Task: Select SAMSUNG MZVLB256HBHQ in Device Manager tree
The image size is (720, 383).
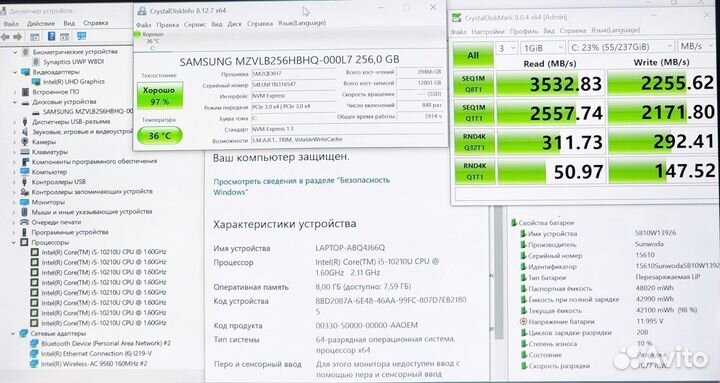Action: pos(87,112)
